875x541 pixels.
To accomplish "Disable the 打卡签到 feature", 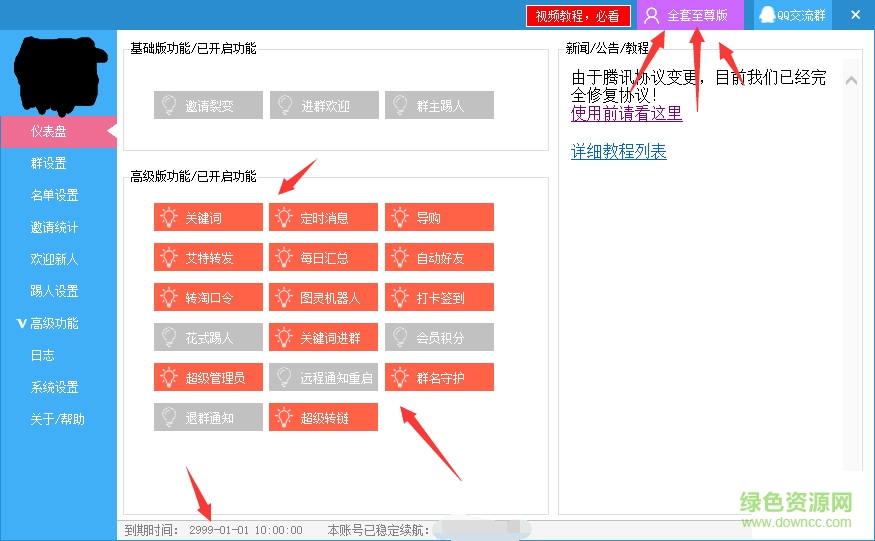I will [x=439, y=298].
